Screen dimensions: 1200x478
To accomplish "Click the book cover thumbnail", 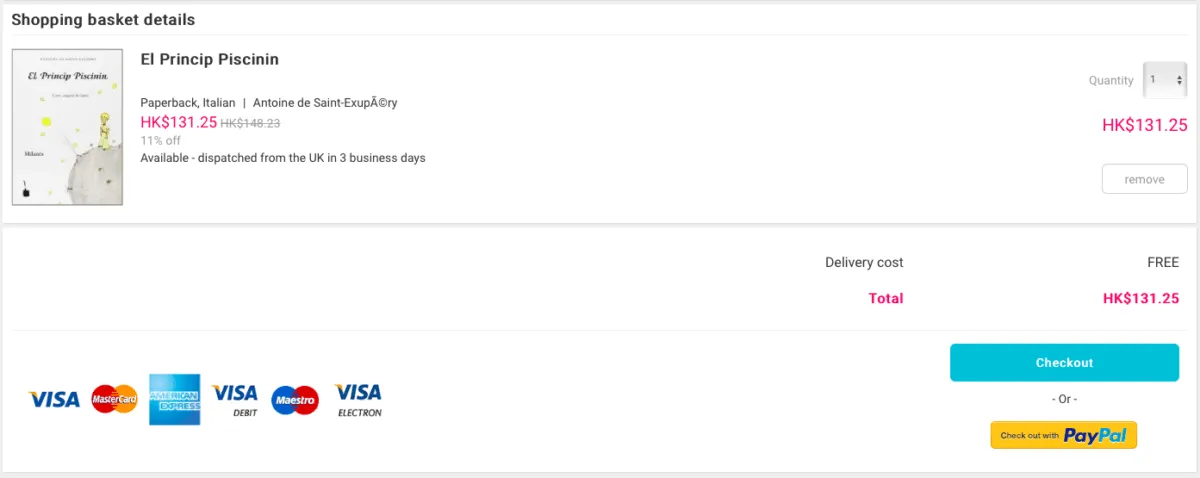I will [x=67, y=127].
